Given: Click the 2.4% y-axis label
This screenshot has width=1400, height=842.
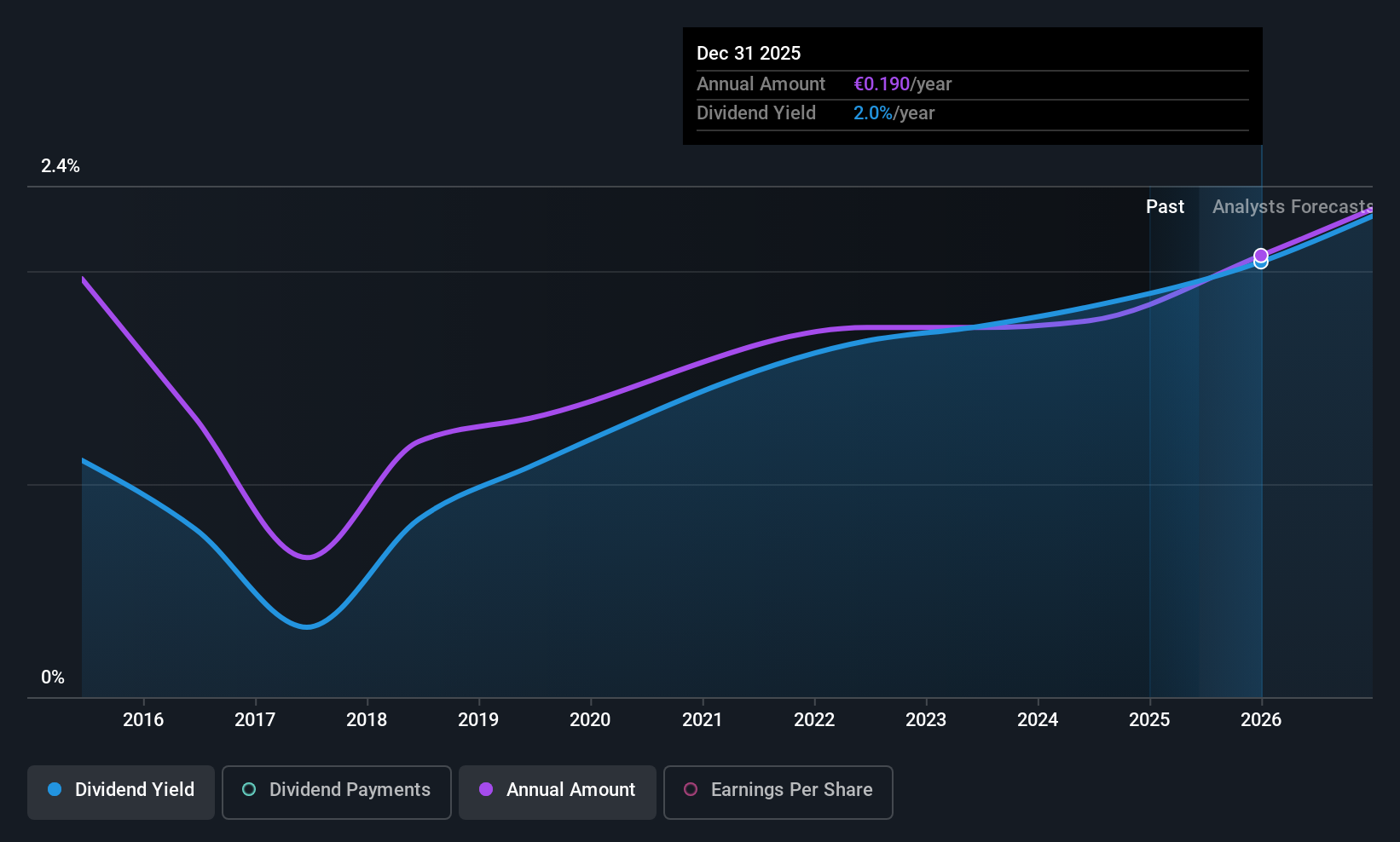Looking at the screenshot, I should (x=61, y=166).
